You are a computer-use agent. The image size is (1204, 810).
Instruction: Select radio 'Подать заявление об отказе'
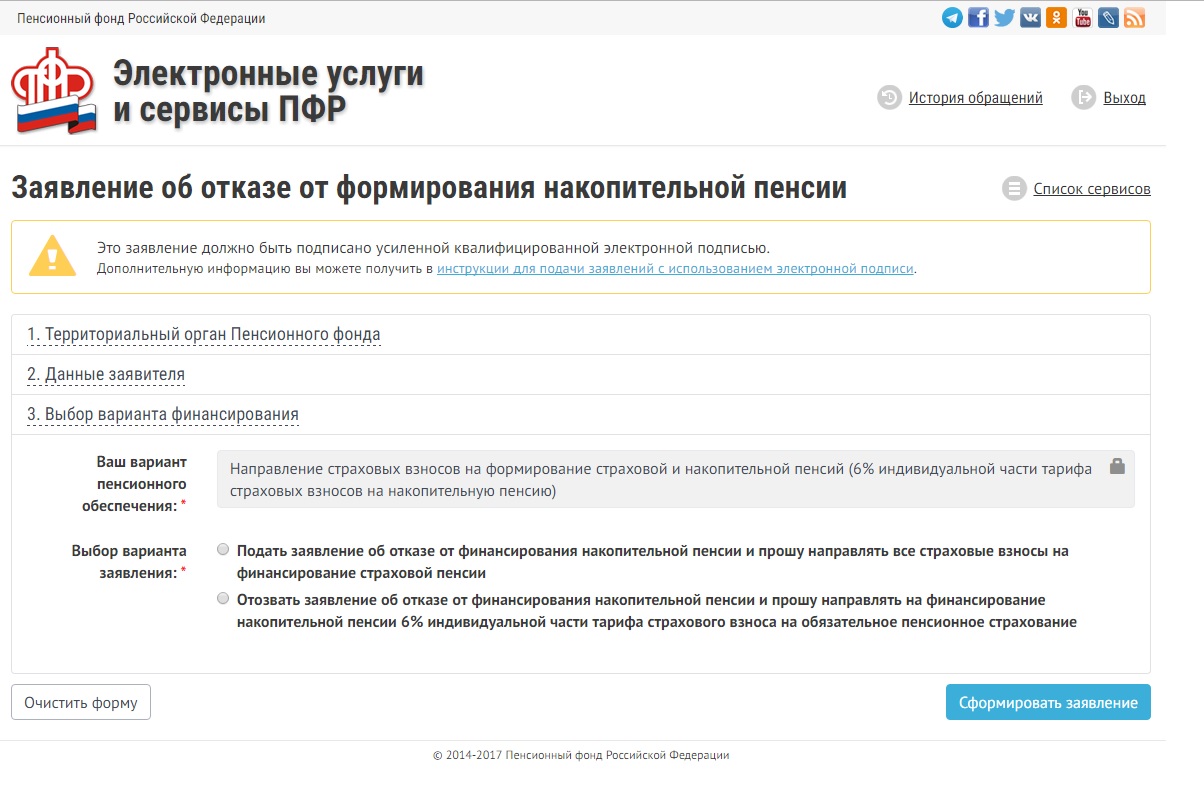pyautogui.click(x=223, y=550)
